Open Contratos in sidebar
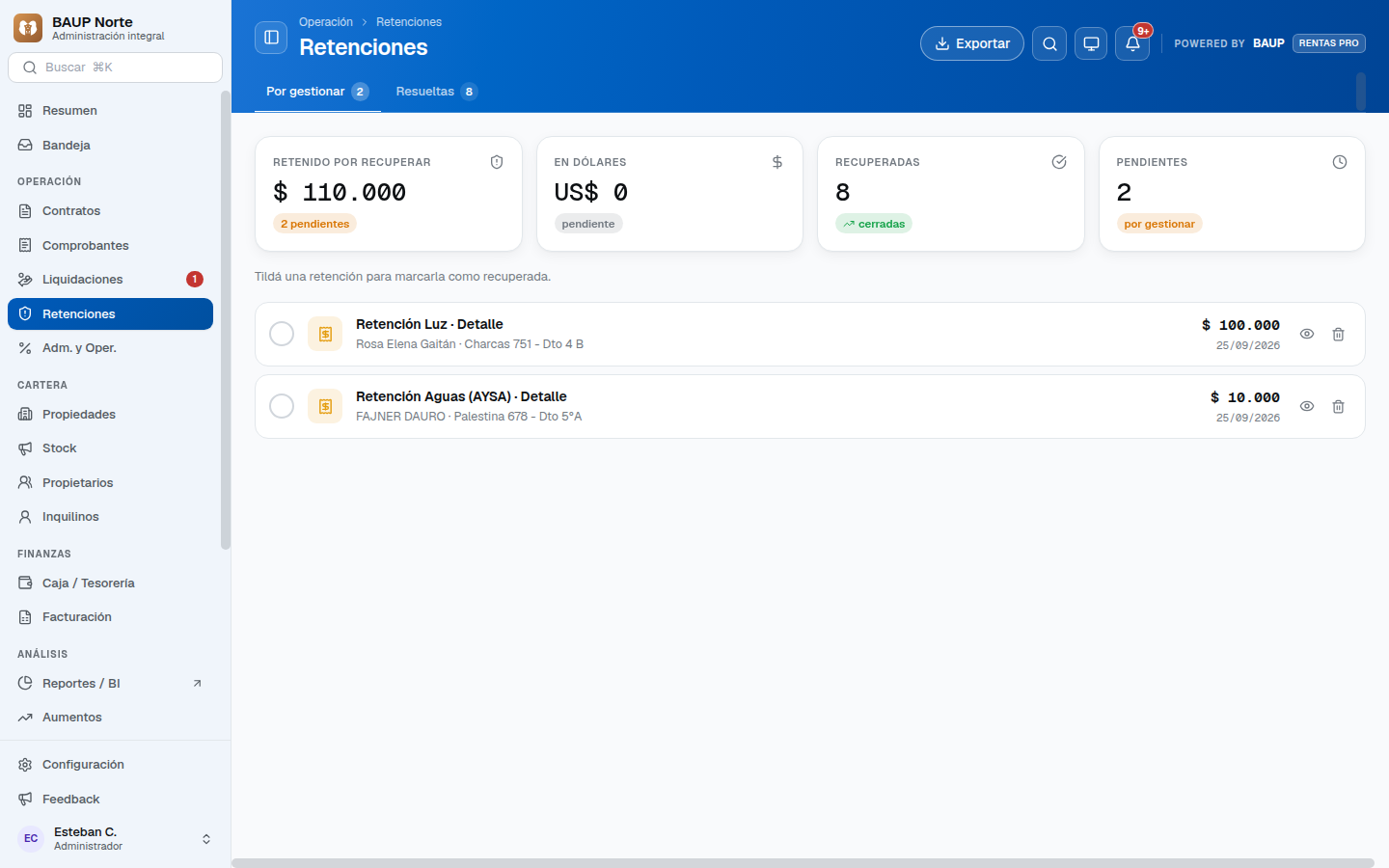This screenshot has width=1389, height=868. tap(110, 211)
